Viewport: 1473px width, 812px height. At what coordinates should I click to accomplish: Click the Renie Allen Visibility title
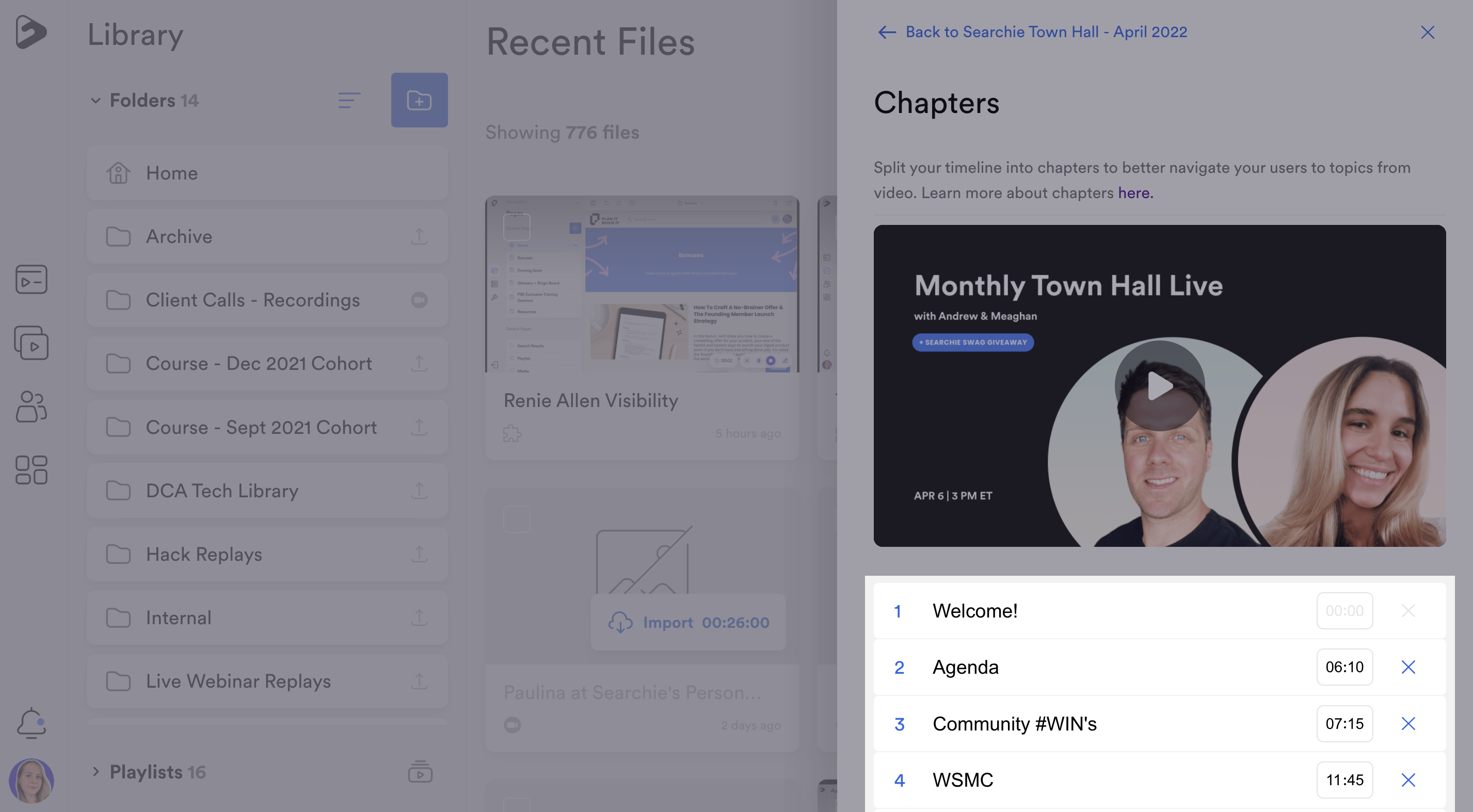(x=590, y=400)
